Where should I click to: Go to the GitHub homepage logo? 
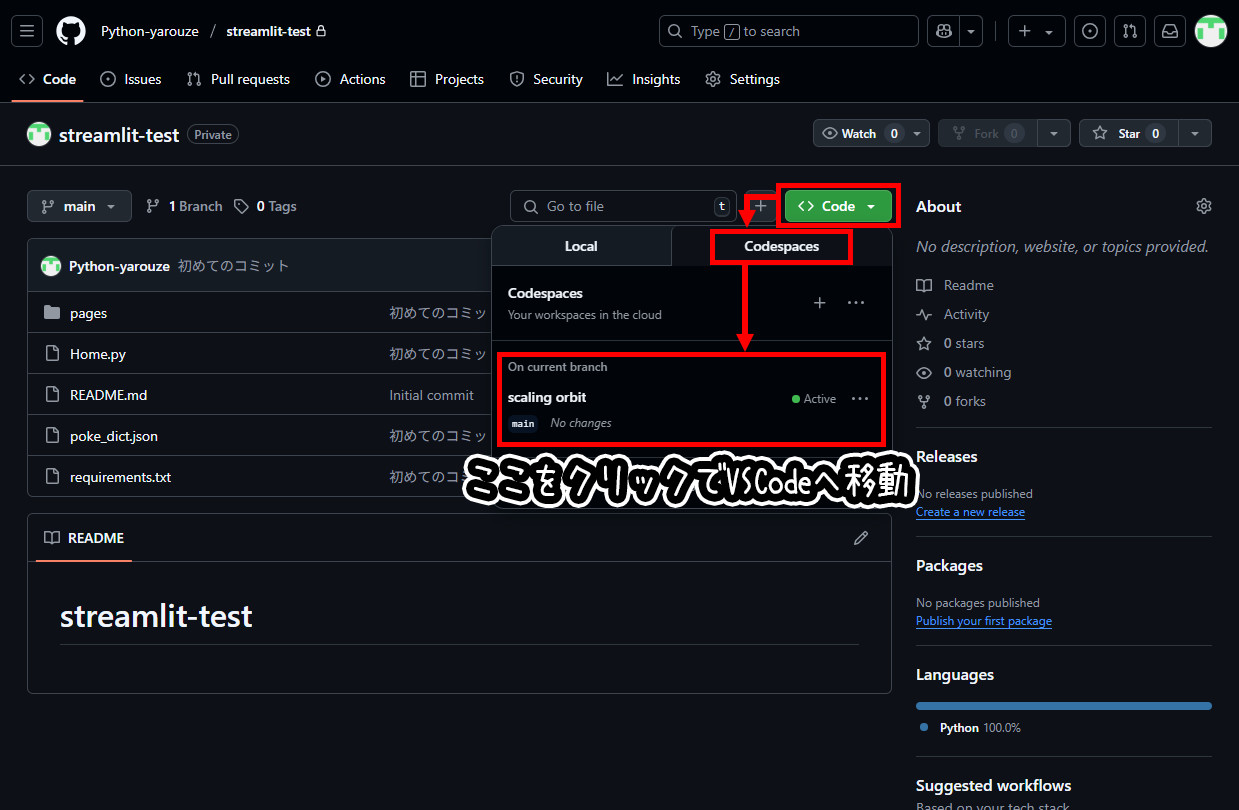[71, 31]
